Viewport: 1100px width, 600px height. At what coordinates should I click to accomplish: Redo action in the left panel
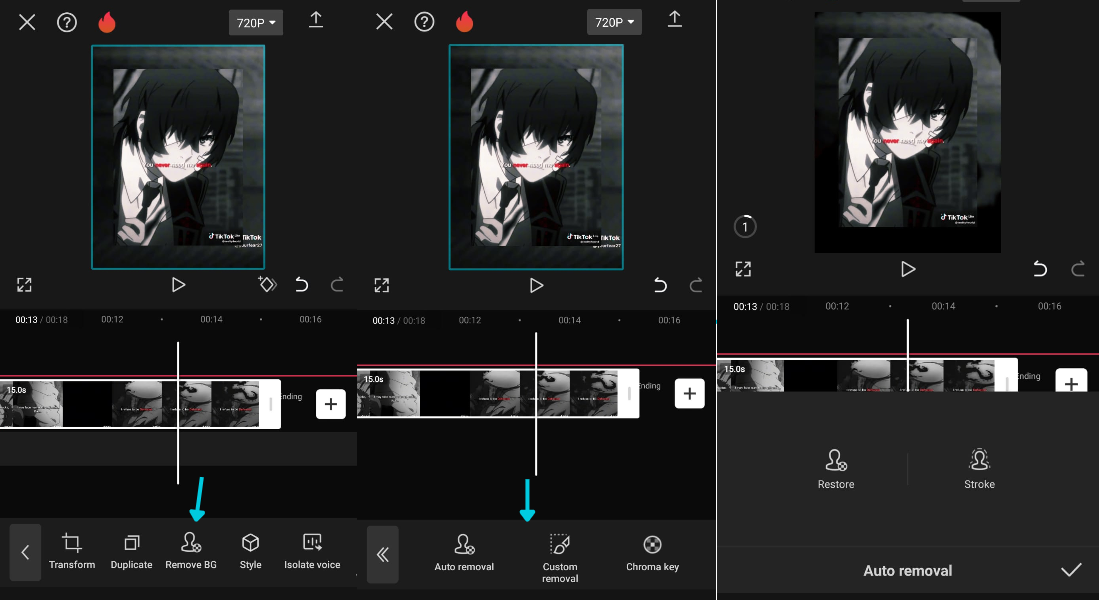(x=337, y=284)
